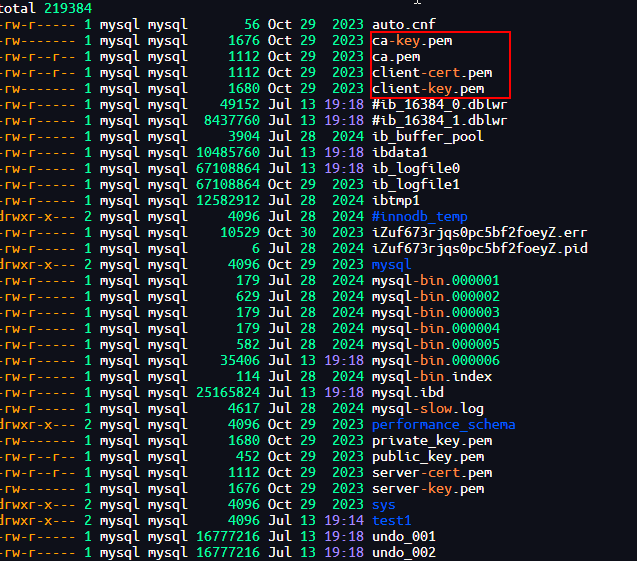Click the #ib_16384_1.dblwr entry
The image size is (637, 561).
440,121
